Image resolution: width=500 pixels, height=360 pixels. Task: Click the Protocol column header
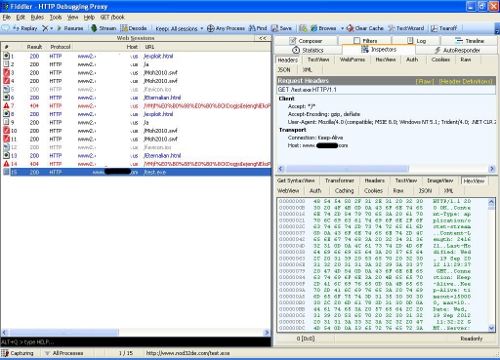tap(60, 47)
